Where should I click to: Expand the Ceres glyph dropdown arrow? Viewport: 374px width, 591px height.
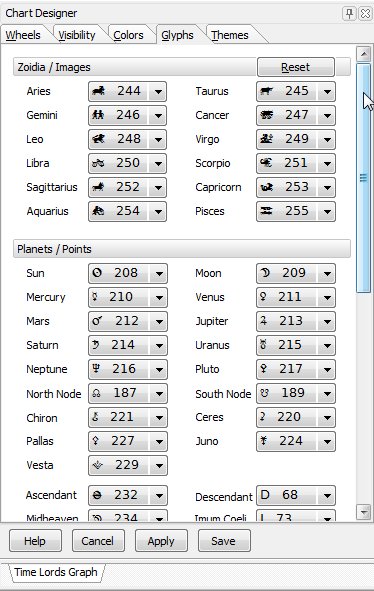tap(327, 418)
